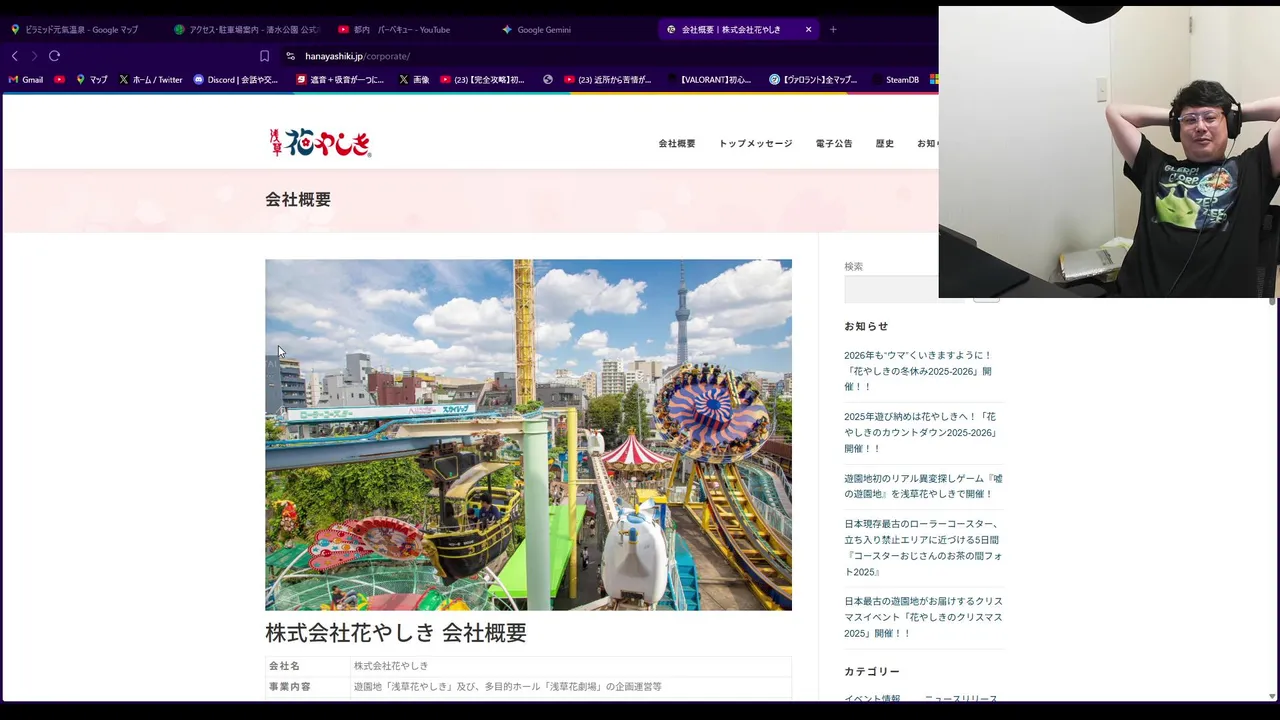Open site settings icon beside URL
This screenshot has height=720, width=1280.
tap(290, 56)
